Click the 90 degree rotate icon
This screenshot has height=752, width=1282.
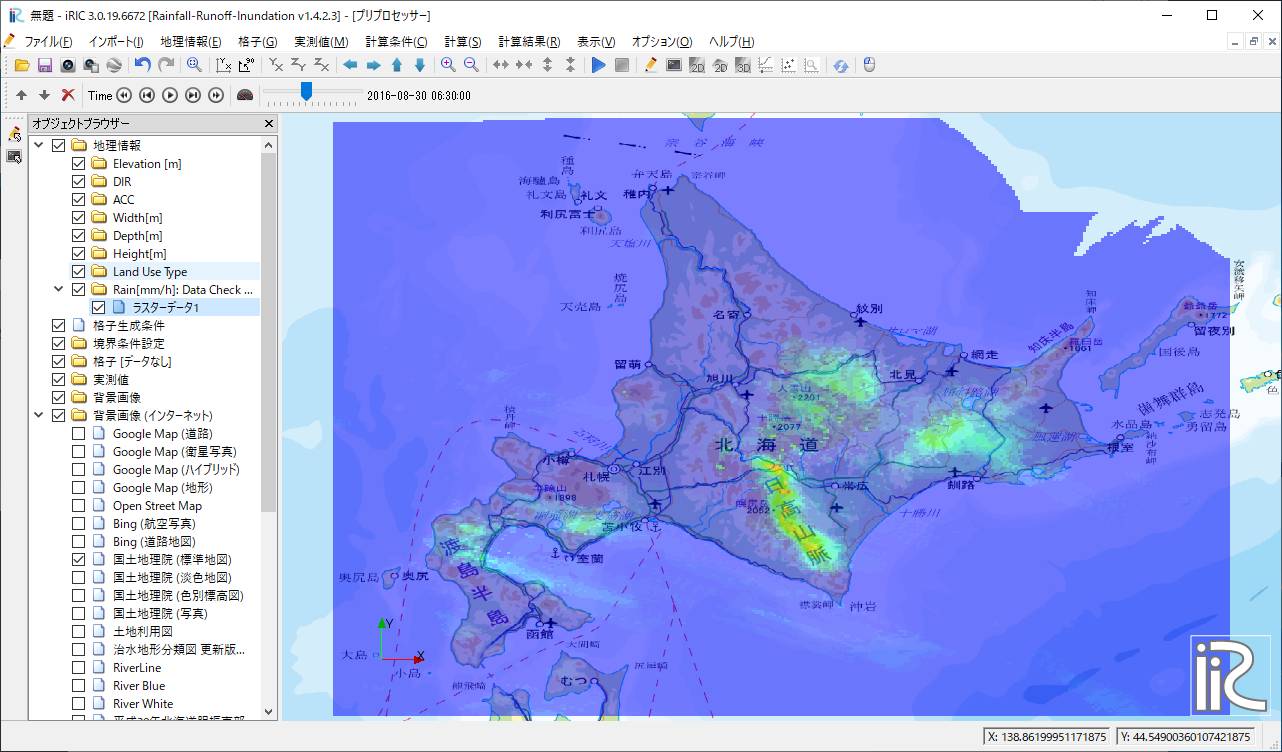pyautogui.click(x=246, y=65)
